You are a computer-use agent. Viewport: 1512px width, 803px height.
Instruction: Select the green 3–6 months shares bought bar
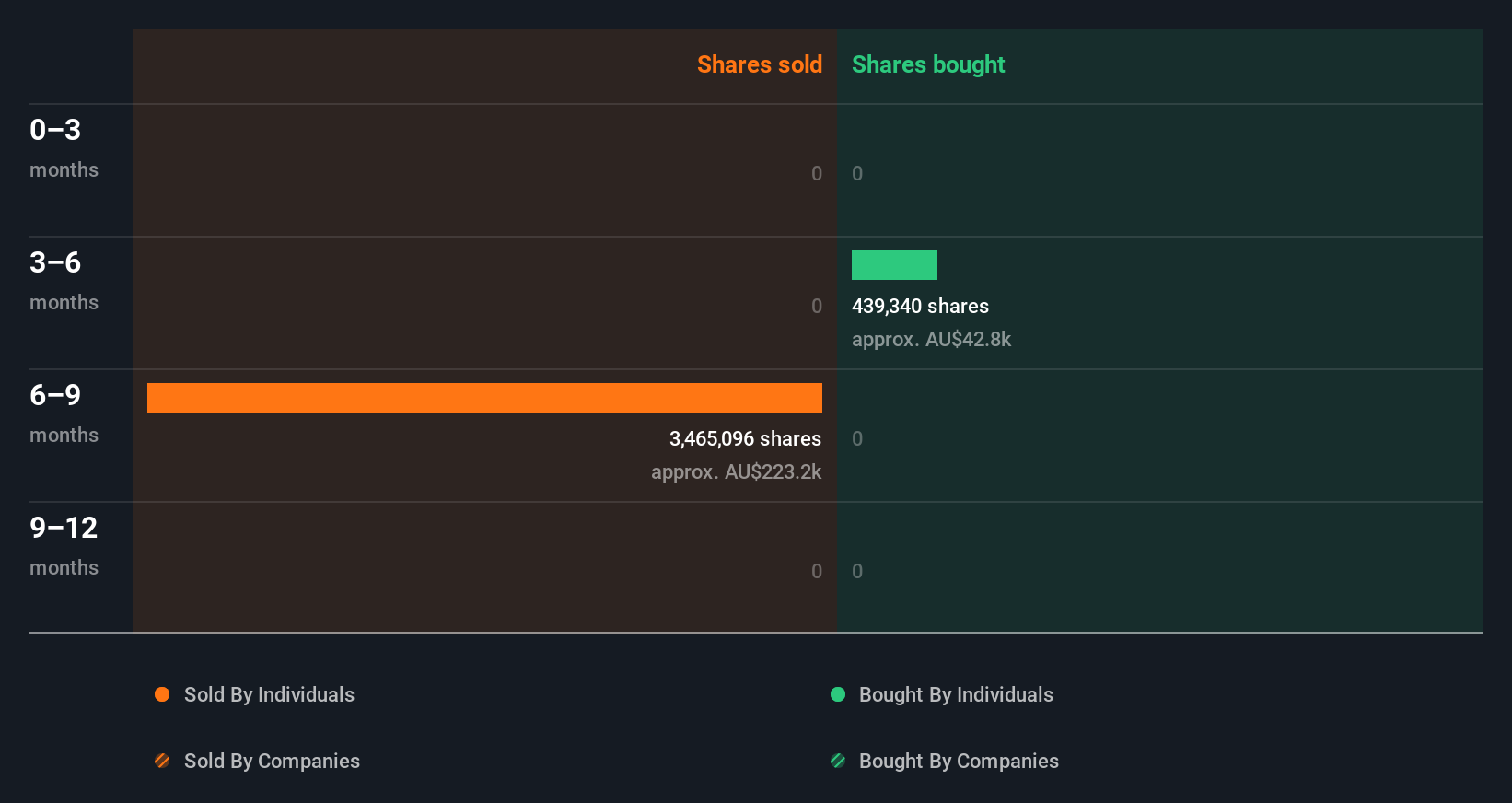coord(894,265)
